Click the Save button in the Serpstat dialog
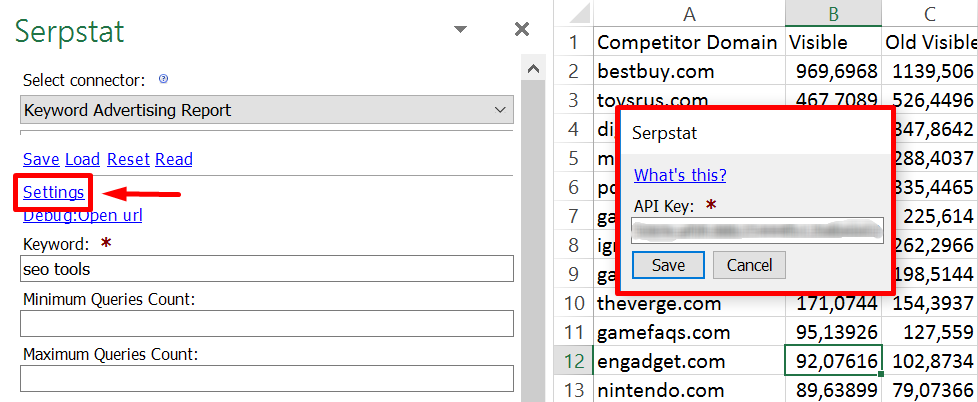This screenshot has height=402, width=978. click(668, 265)
